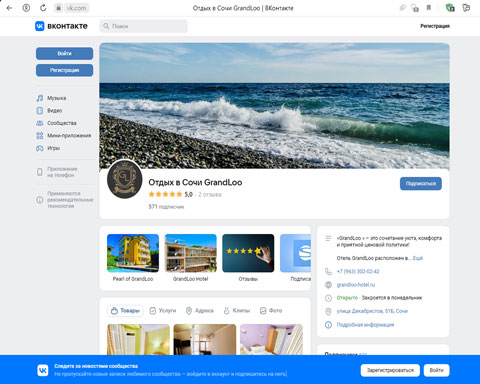Open the yellow room product photo

pyautogui.click(x=138, y=339)
